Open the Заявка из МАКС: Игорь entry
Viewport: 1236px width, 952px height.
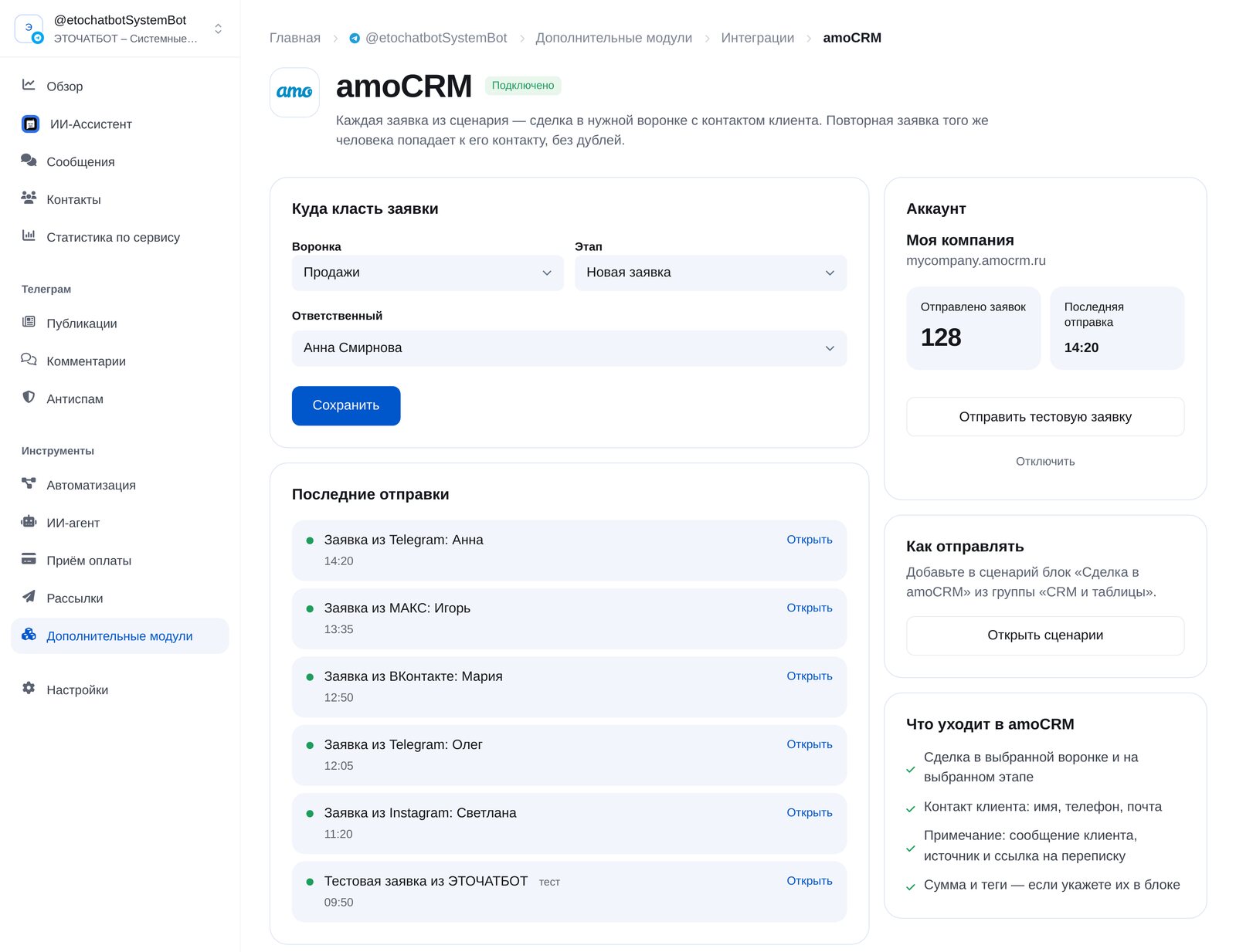point(810,608)
